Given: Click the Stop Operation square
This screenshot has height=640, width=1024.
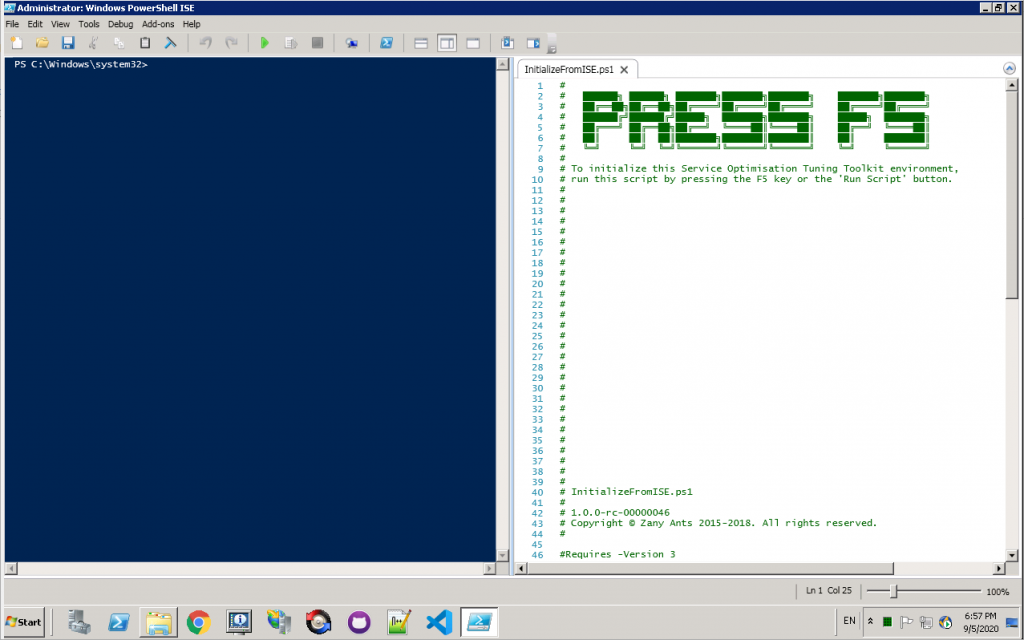Looking at the screenshot, I should pyautogui.click(x=317, y=43).
